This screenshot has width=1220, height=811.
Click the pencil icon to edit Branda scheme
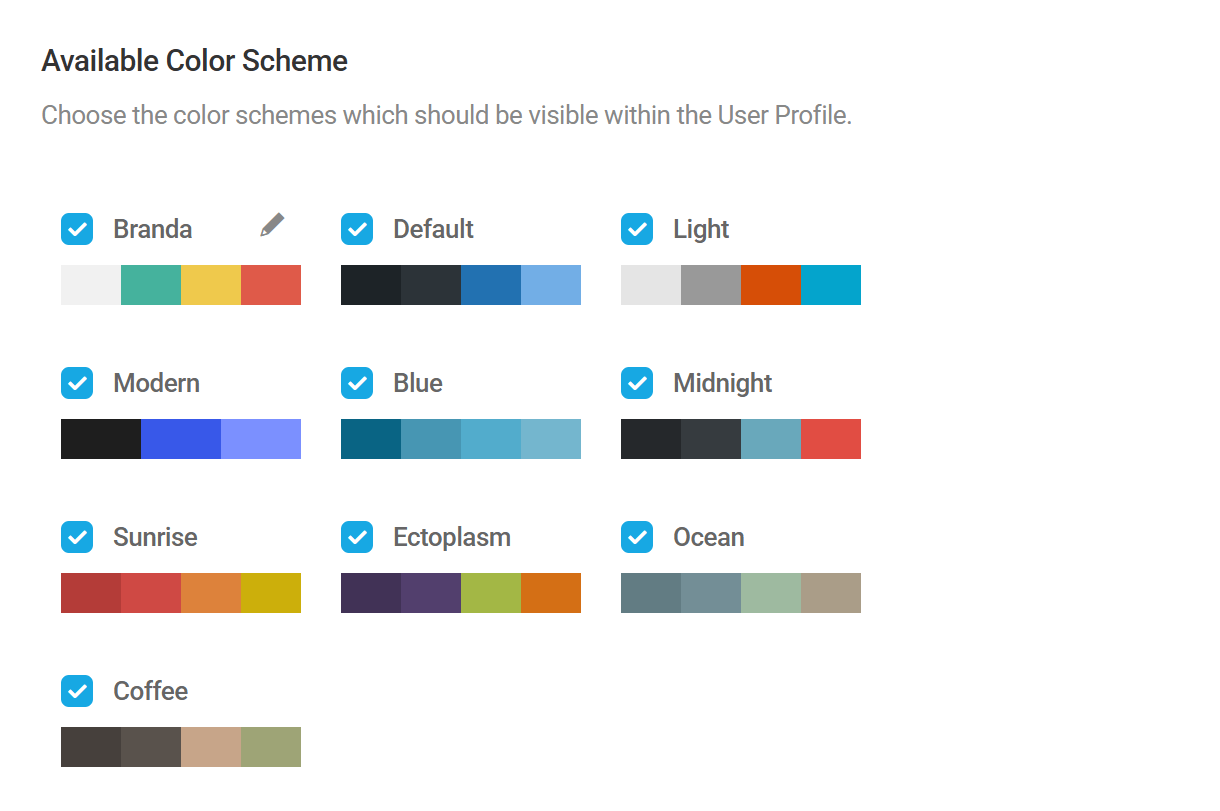(270, 225)
